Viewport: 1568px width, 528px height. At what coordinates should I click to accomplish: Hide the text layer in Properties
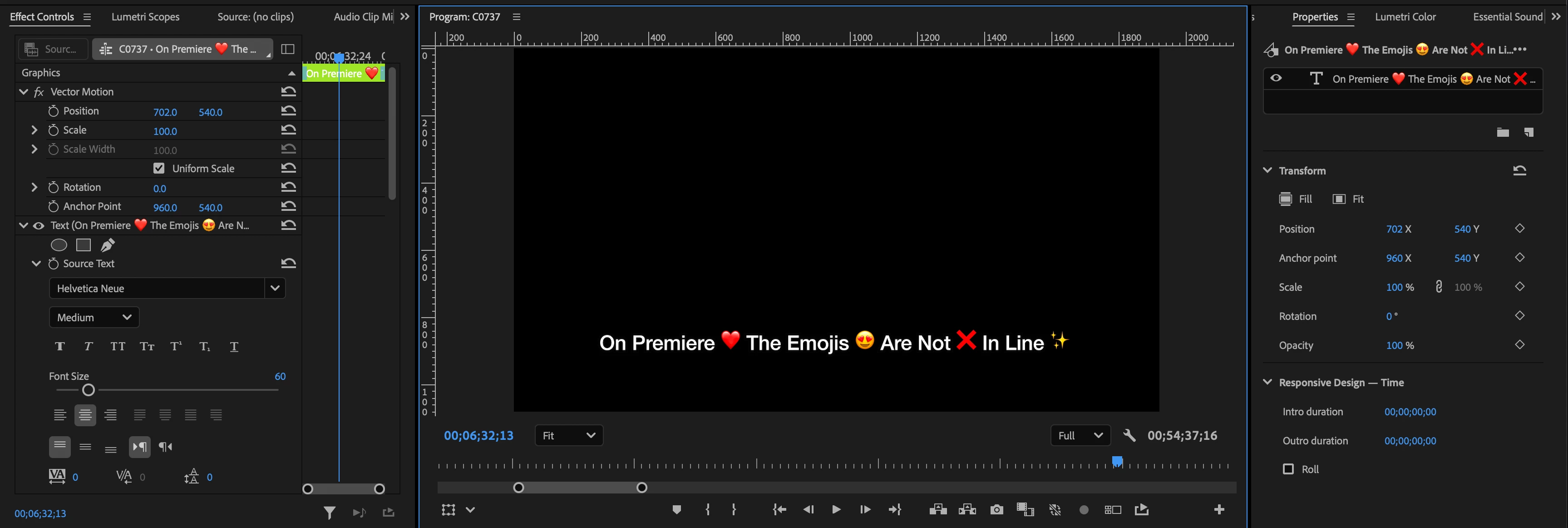[x=1277, y=78]
